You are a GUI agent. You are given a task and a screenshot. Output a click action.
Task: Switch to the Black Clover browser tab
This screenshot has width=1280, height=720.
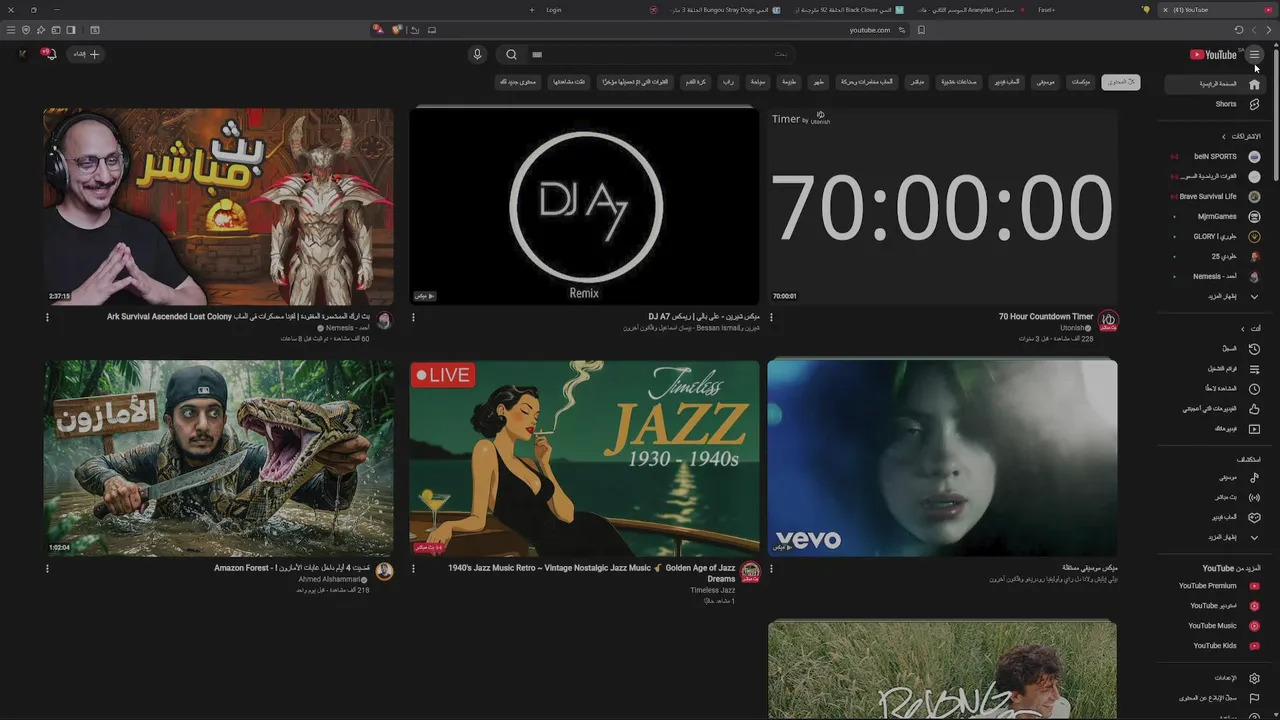point(850,10)
